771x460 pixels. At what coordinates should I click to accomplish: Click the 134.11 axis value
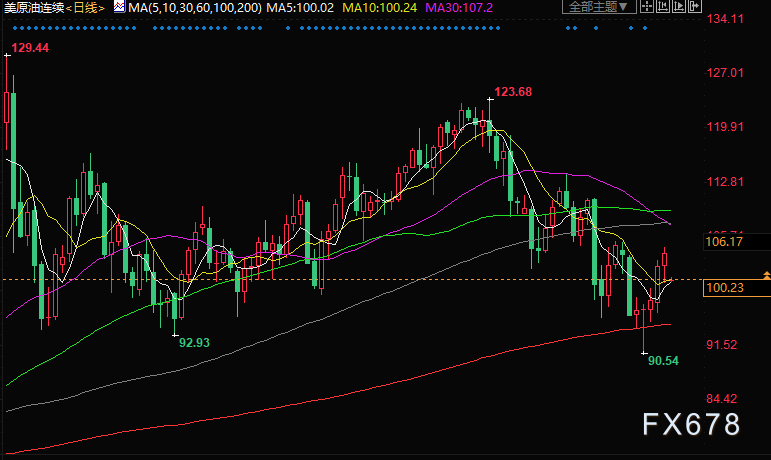(x=725, y=19)
